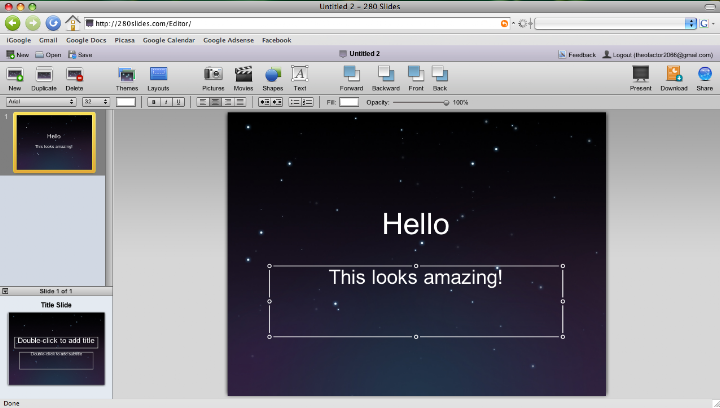Toggle bold formatting
The height and width of the screenshot is (408, 720).
(154, 102)
